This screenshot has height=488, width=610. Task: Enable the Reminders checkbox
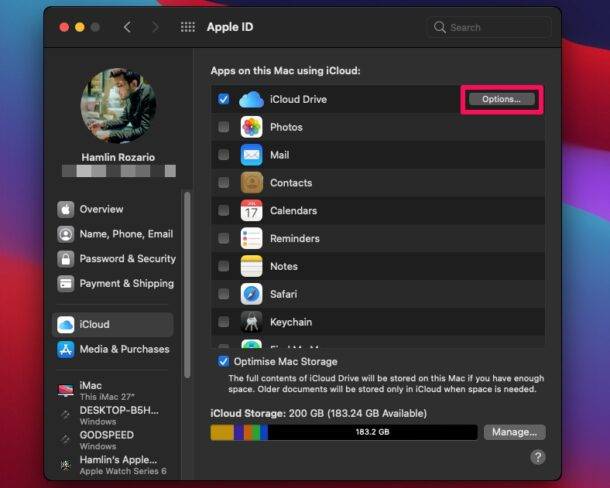(x=224, y=238)
